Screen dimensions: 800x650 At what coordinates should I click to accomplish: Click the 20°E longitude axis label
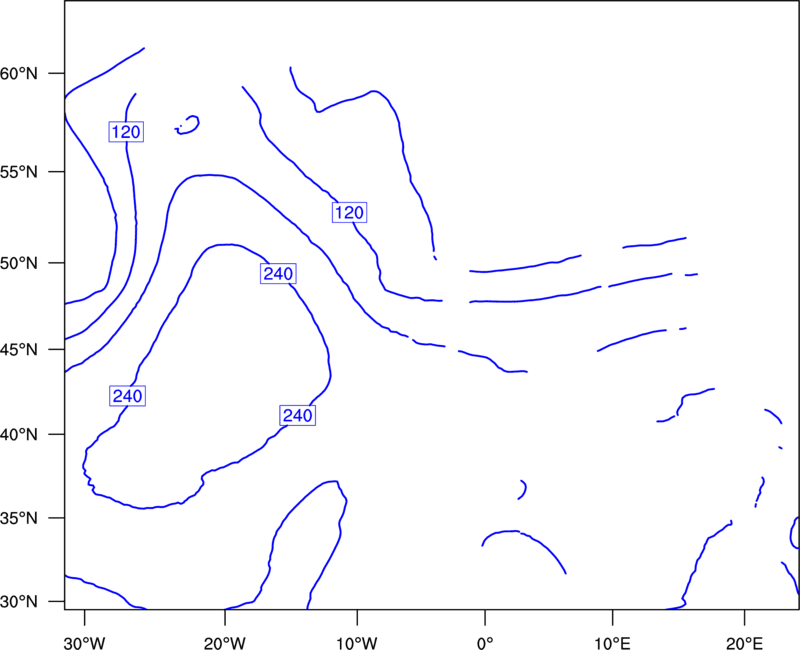[744, 643]
